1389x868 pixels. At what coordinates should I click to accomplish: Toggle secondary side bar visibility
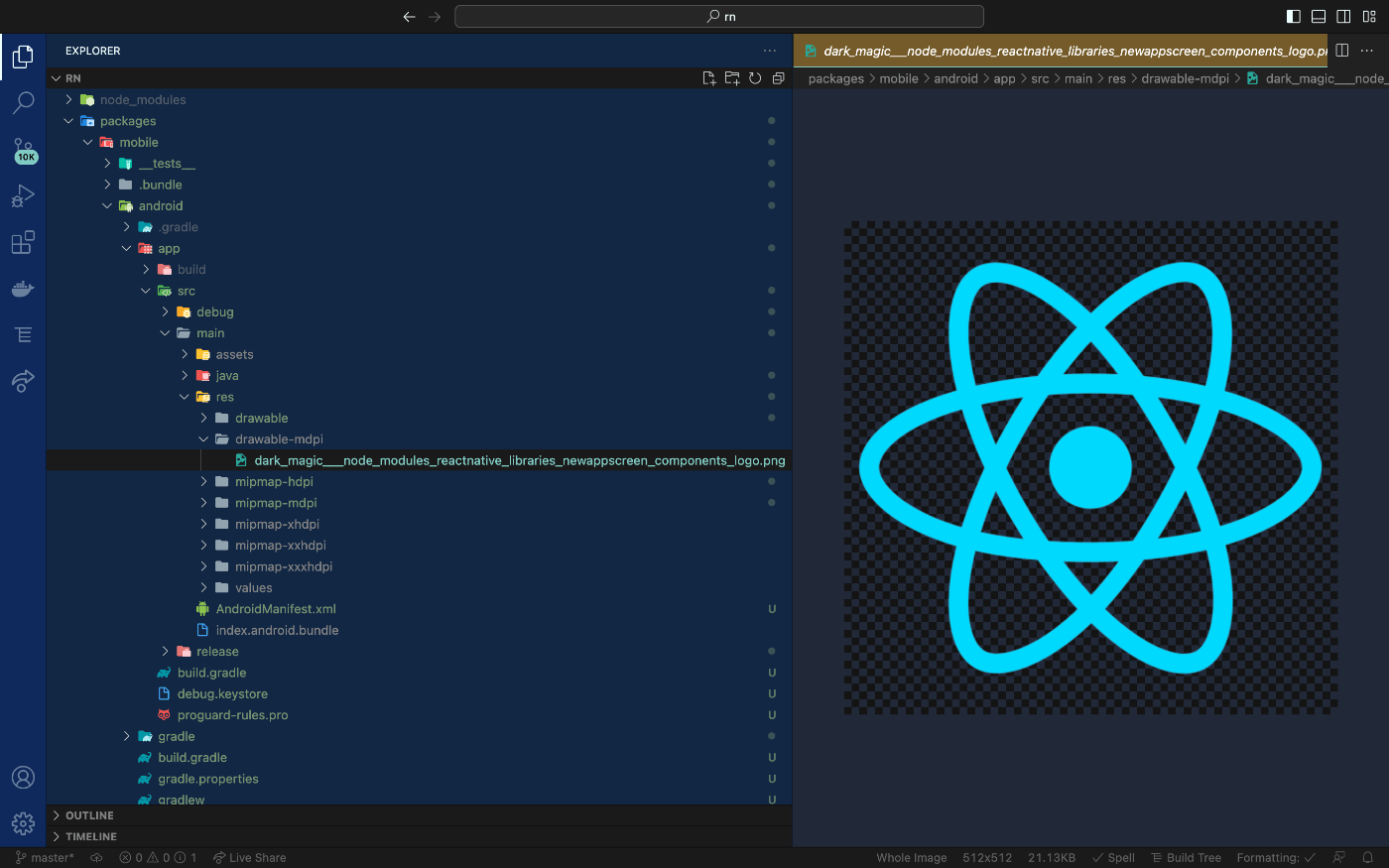1343,17
